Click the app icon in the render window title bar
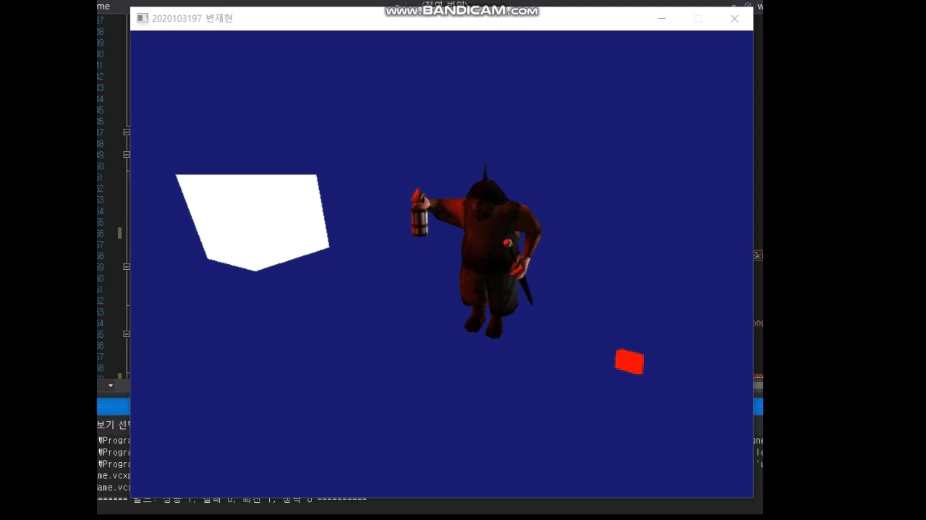926x520 pixels. point(142,18)
